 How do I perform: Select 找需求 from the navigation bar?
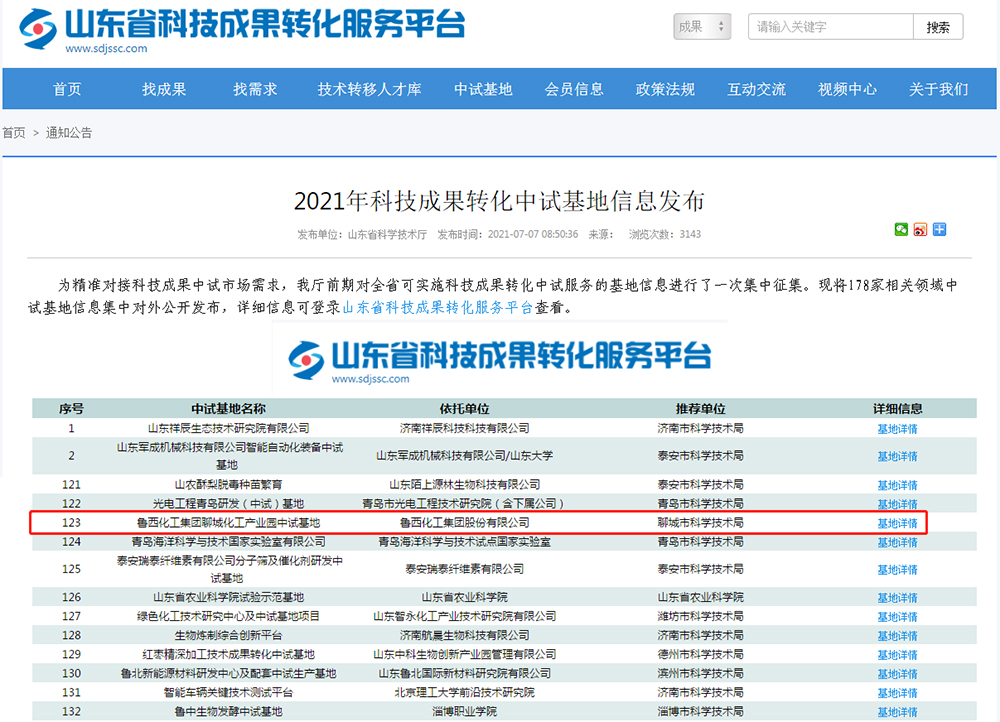(255, 89)
